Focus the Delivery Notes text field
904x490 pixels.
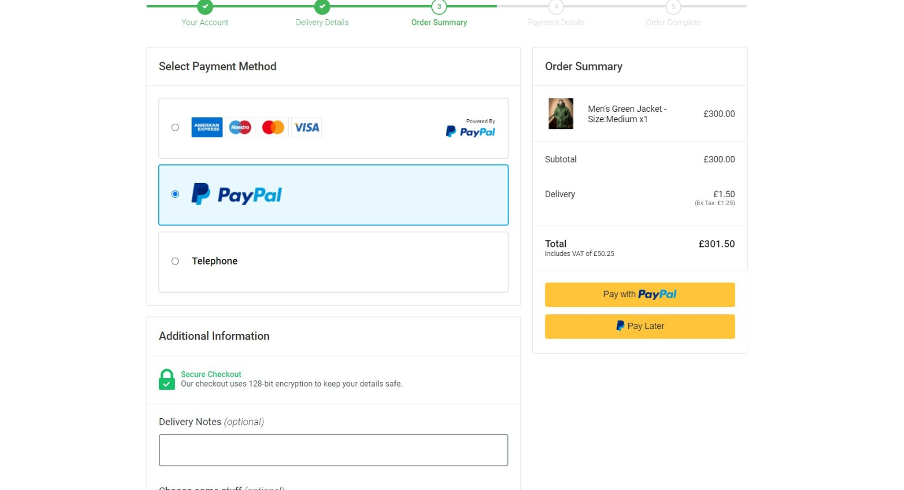pos(333,450)
